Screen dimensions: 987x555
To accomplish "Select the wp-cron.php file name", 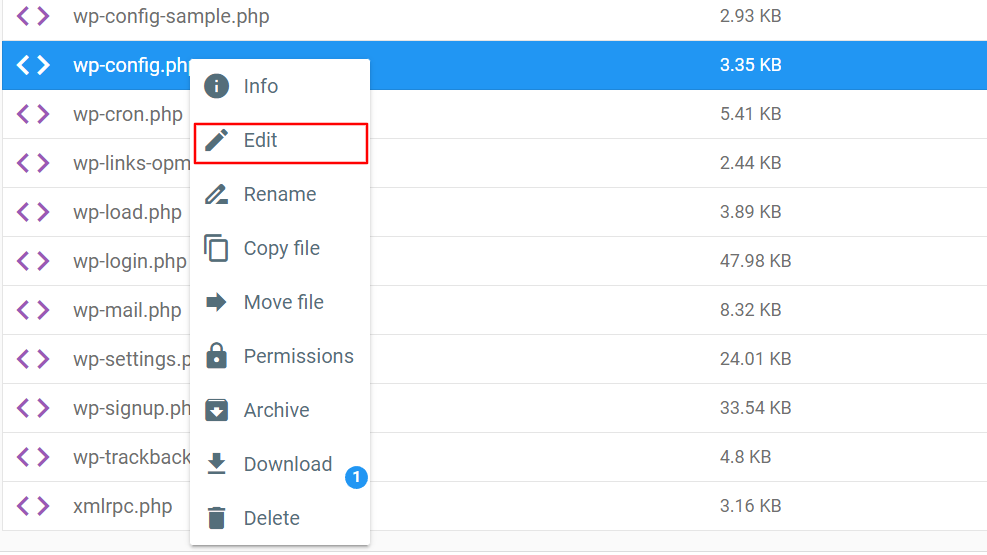I will point(128,114).
